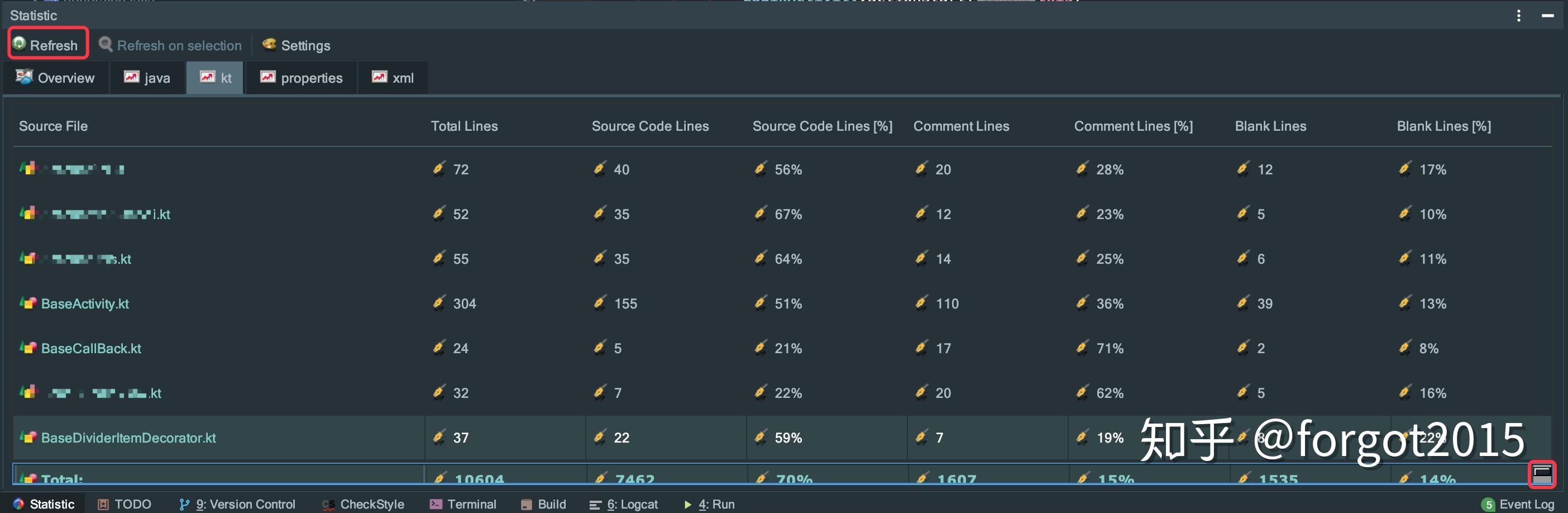Open the Terminal tool window

point(463,504)
